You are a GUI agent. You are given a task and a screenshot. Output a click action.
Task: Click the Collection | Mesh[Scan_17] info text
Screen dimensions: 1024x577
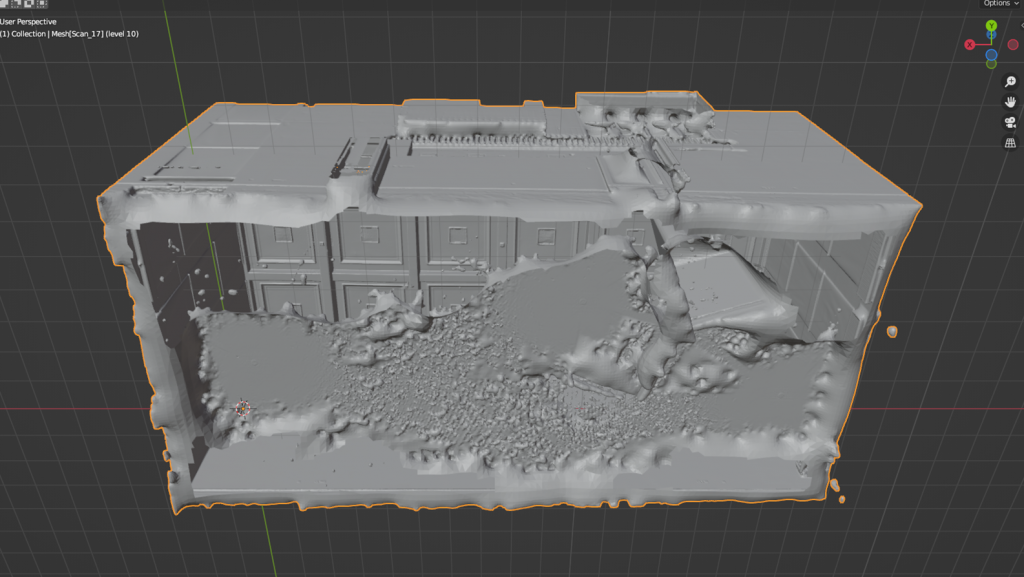click(x=69, y=34)
